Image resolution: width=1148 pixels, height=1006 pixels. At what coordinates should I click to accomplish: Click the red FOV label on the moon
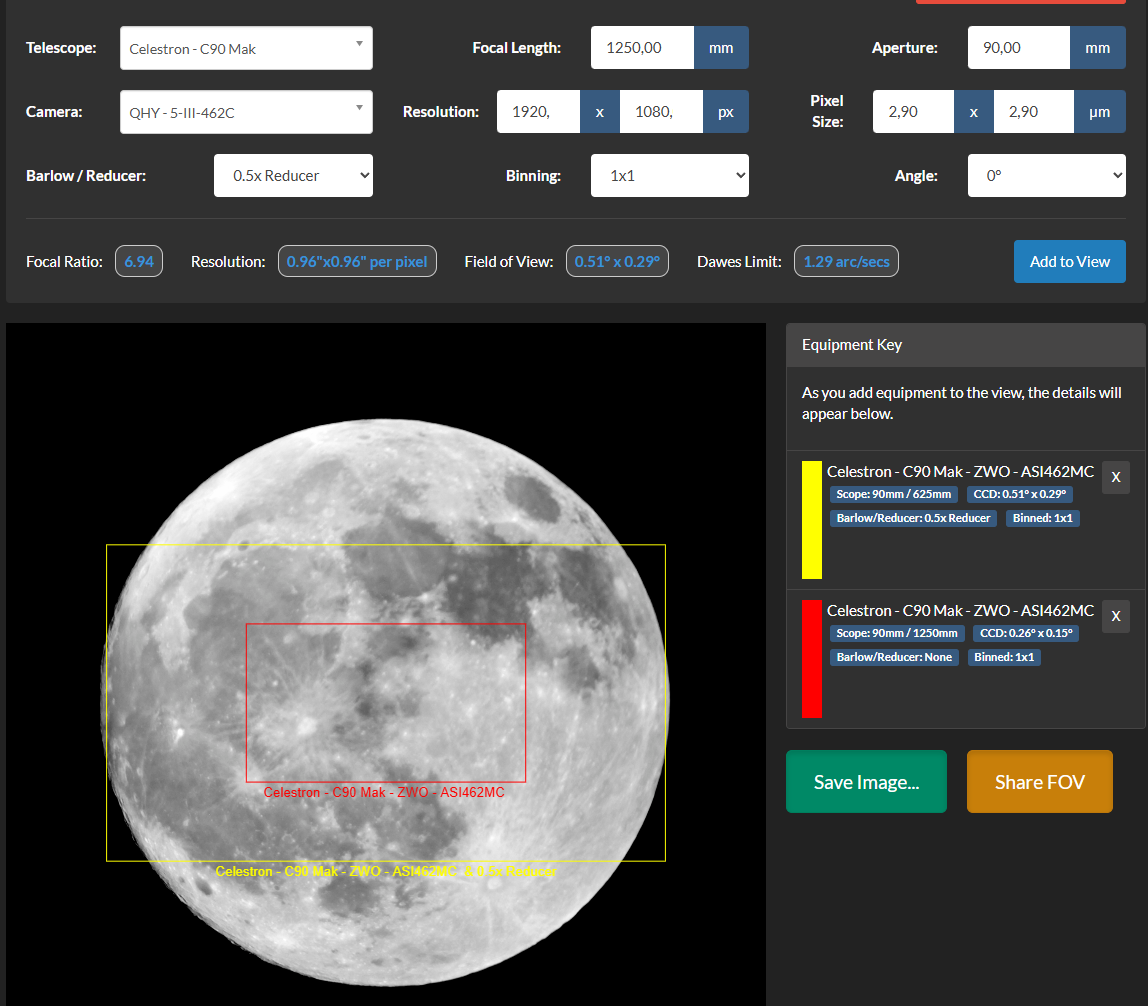(384, 792)
